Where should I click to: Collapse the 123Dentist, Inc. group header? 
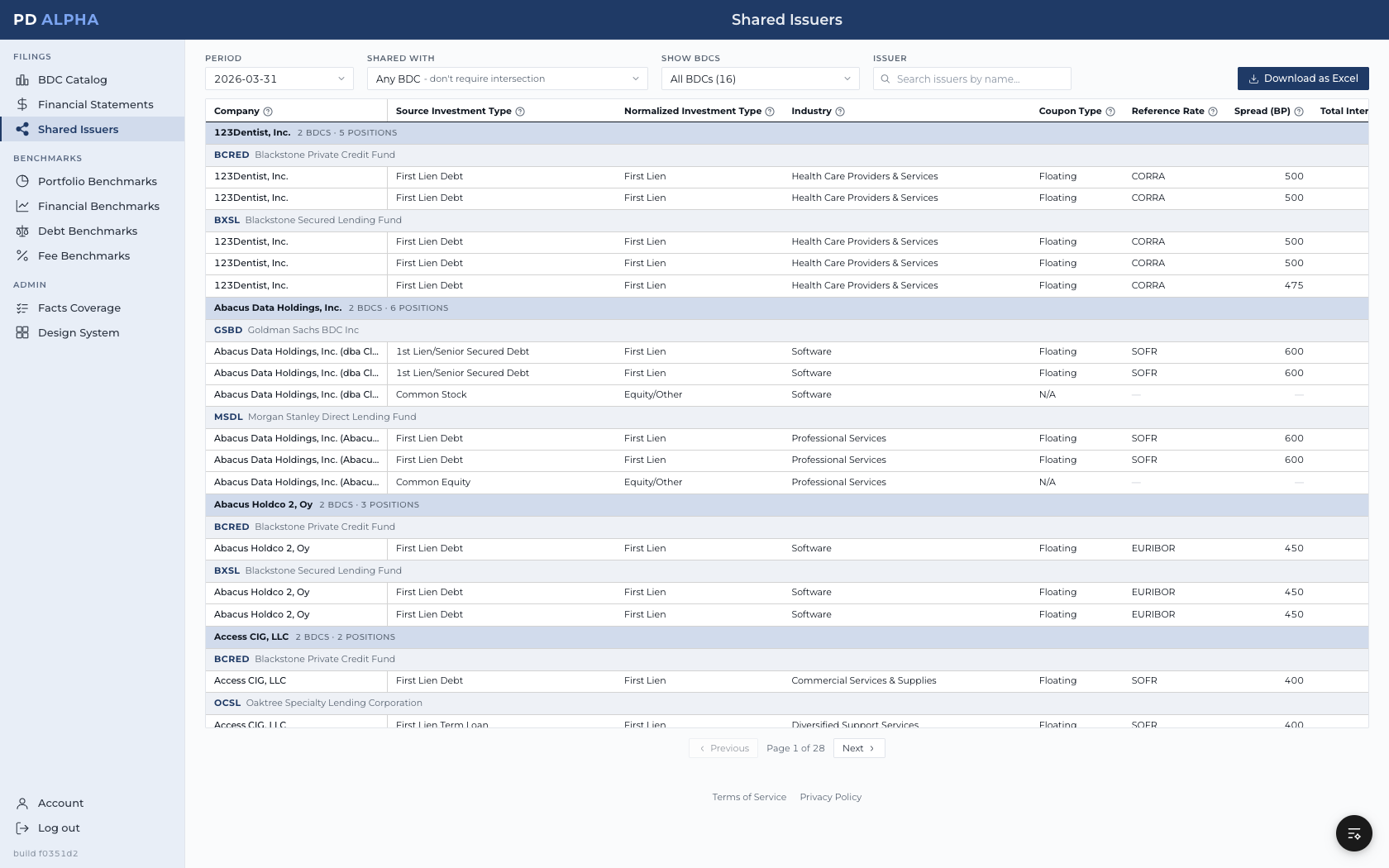[x=786, y=133]
